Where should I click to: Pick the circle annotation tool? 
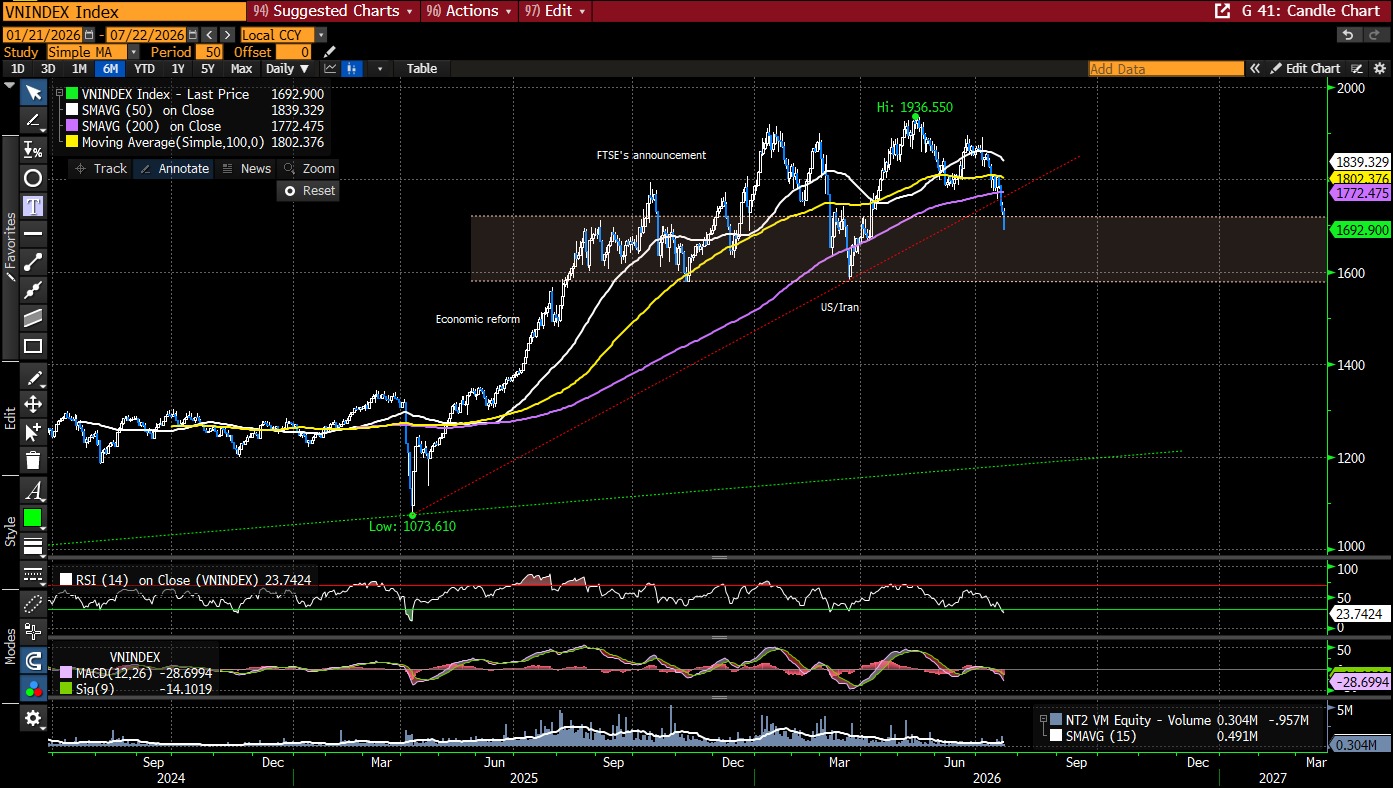click(33, 178)
